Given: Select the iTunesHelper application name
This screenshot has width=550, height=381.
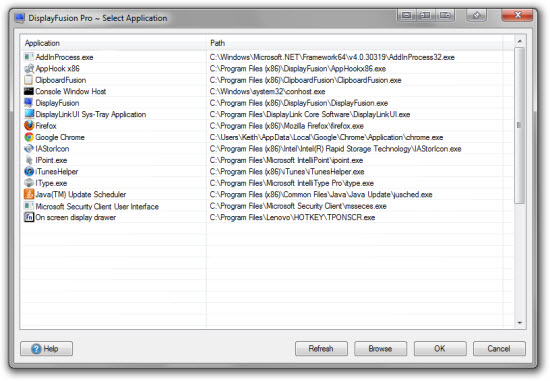Looking at the screenshot, I should [x=57, y=172].
